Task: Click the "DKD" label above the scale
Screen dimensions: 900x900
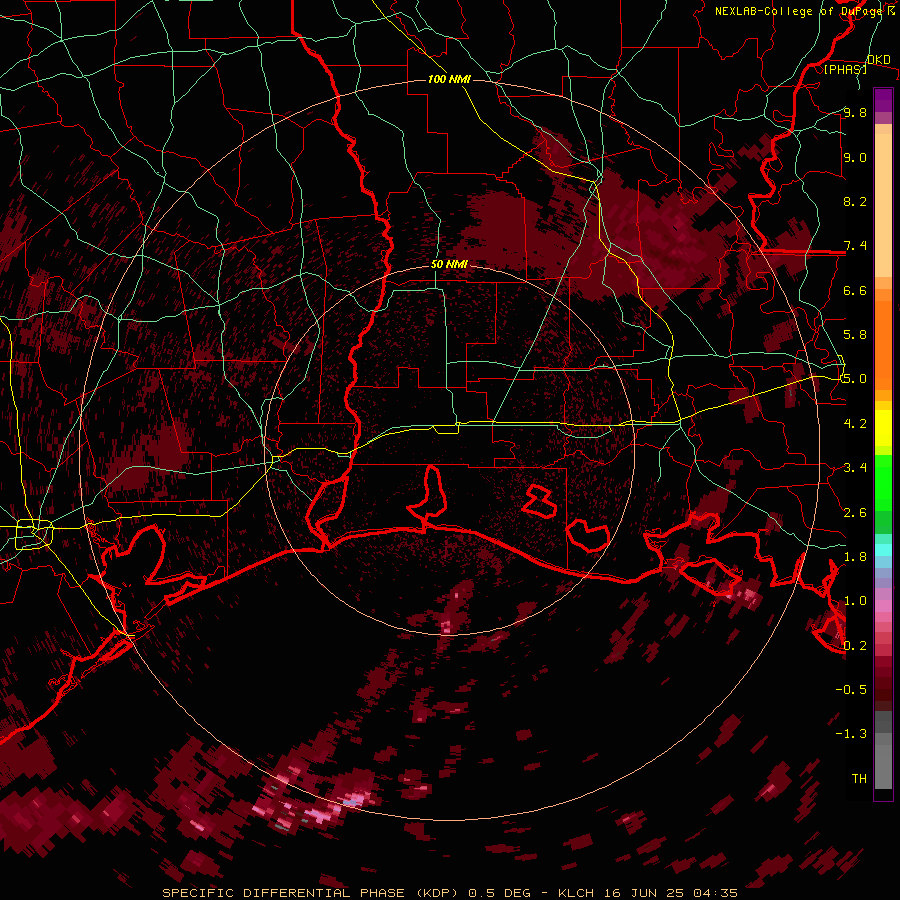Action: tap(878, 59)
